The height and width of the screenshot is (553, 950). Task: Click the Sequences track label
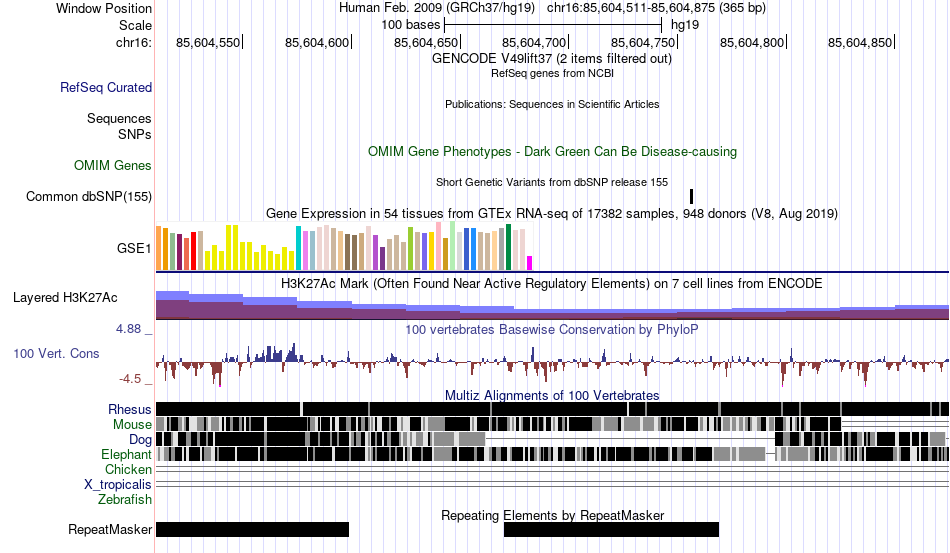(x=119, y=118)
